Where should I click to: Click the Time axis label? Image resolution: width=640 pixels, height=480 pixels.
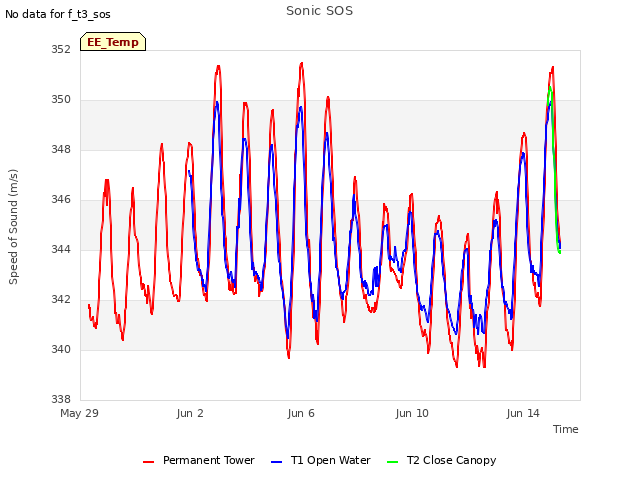[x=566, y=429]
